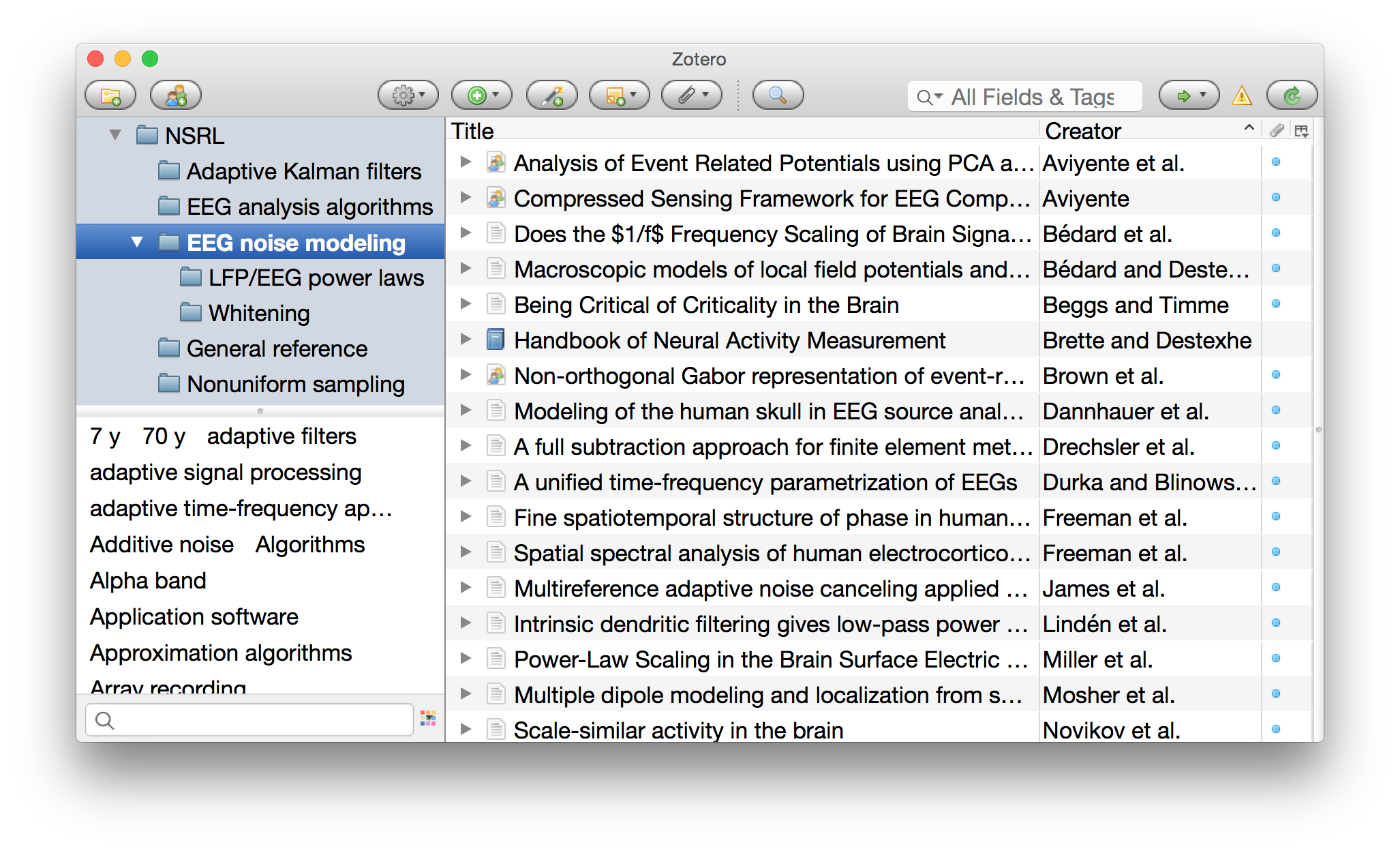Screen dimensions: 1400x851
Task: Click the attachment dot for Aviyente et al. row
Action: point(1276,162)
